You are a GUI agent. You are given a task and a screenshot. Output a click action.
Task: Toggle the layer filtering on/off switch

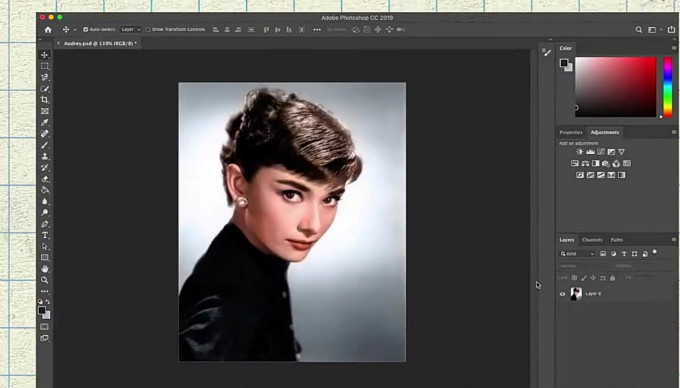pos(655,252)
